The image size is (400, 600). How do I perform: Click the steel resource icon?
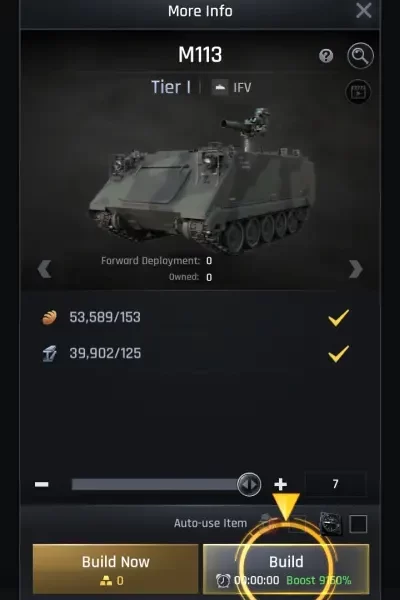point(49,353)
